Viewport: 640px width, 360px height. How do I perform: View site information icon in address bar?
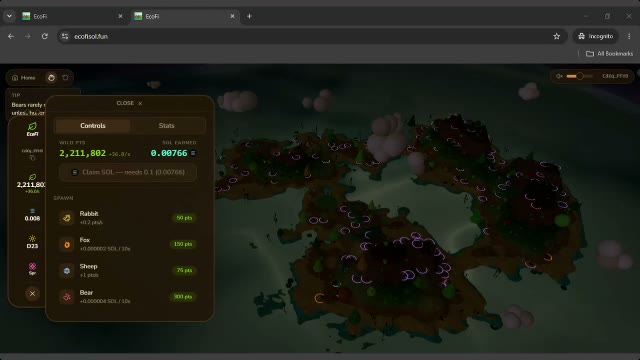(x=65, y=36)
